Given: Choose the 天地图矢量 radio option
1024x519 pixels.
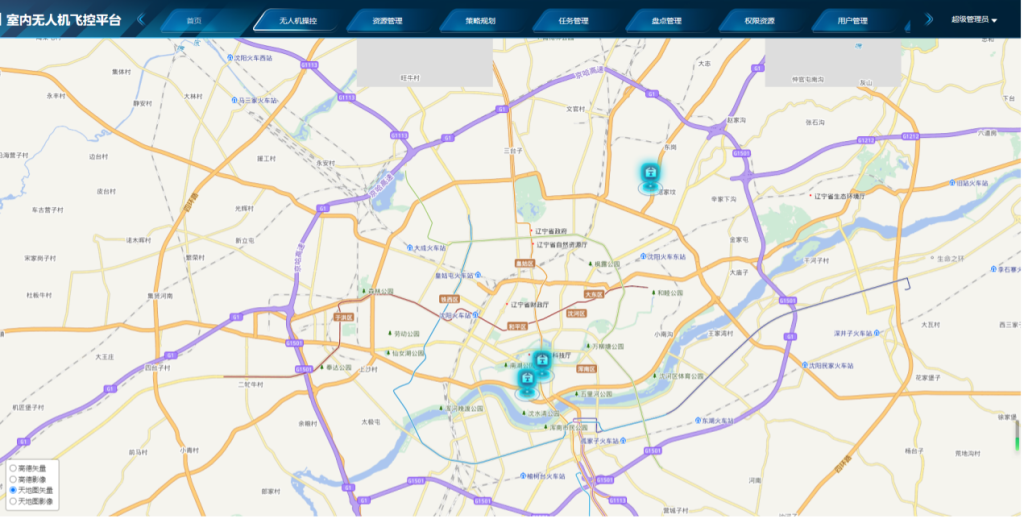Looking at the screenshot, I should tap(13, 489).
